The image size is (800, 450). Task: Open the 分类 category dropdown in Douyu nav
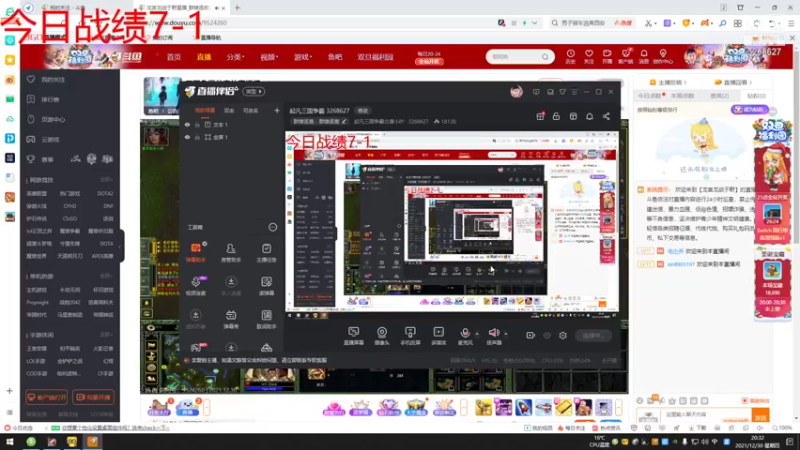(x=235, y=57)
